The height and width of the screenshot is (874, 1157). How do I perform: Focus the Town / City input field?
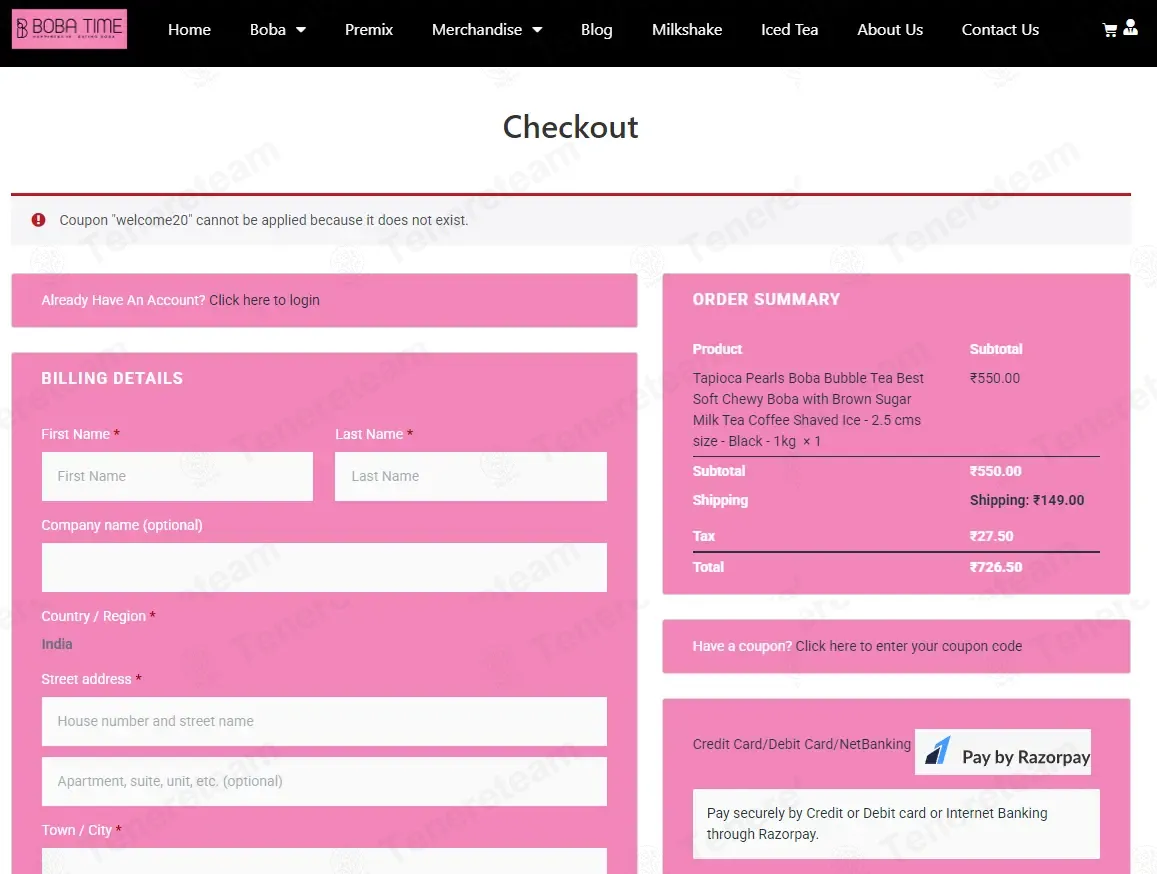324,861
